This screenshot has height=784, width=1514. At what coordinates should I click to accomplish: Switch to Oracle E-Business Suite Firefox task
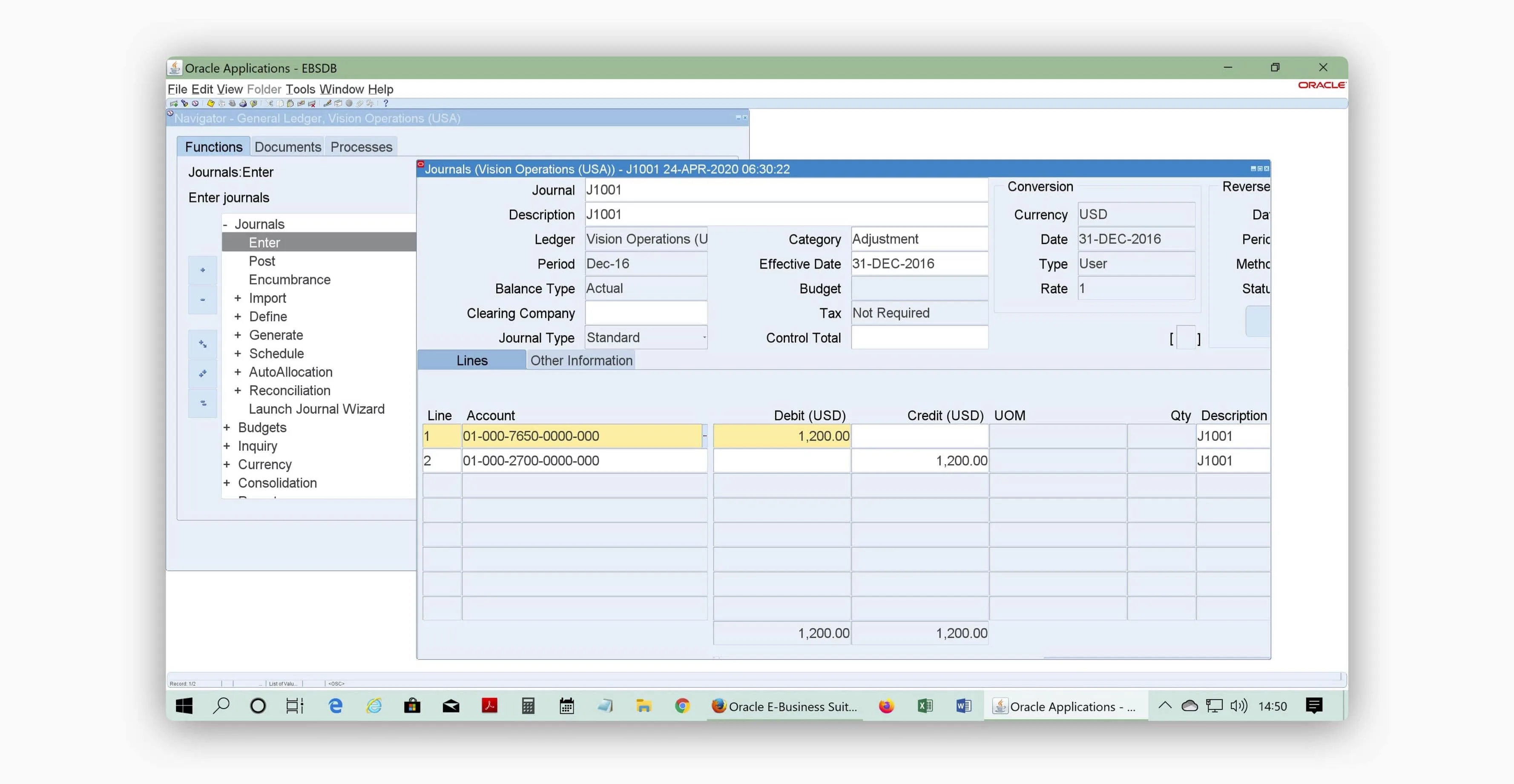784,706
